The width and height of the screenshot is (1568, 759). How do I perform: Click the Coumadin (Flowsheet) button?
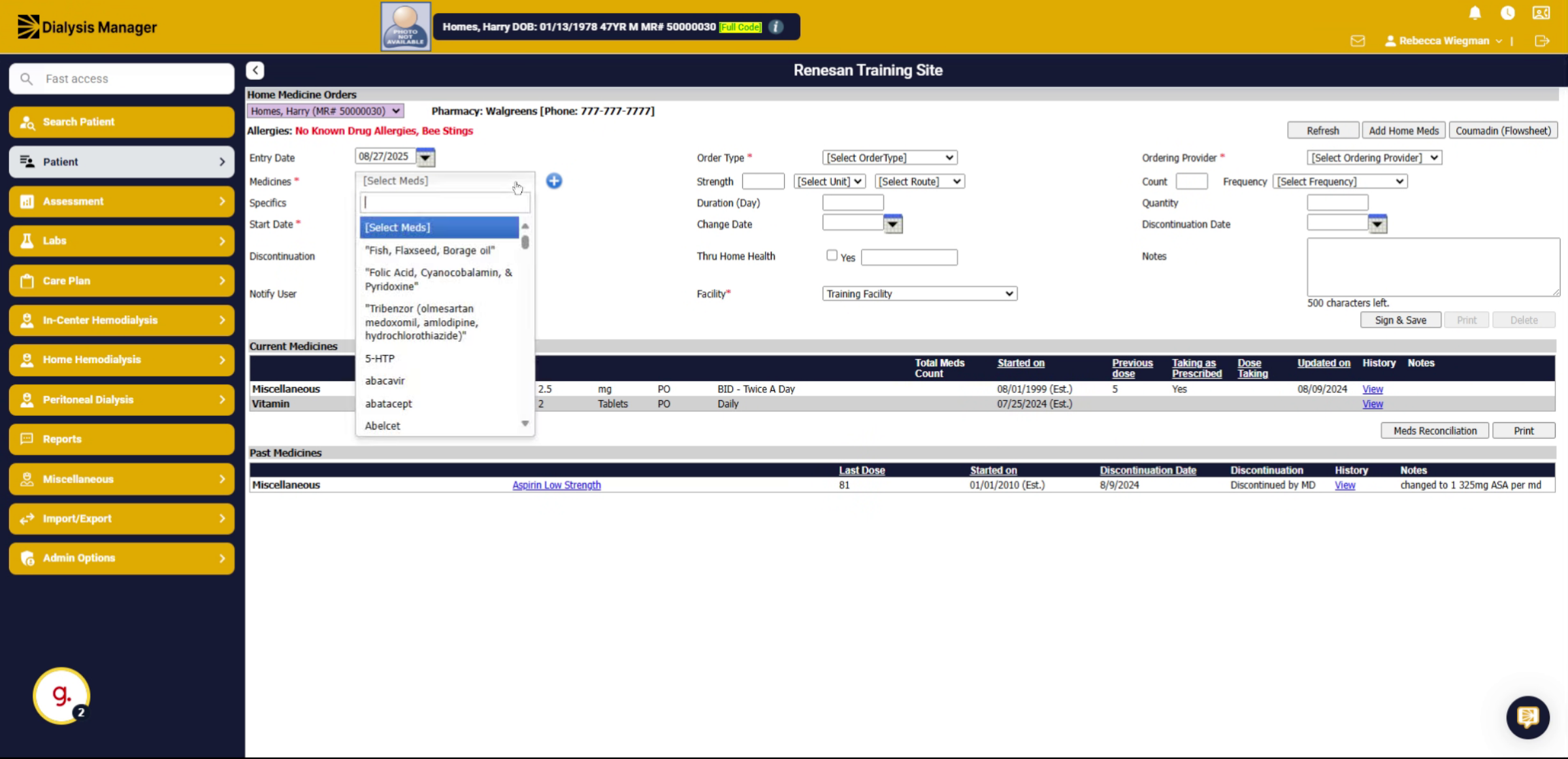click(1503, 131)
